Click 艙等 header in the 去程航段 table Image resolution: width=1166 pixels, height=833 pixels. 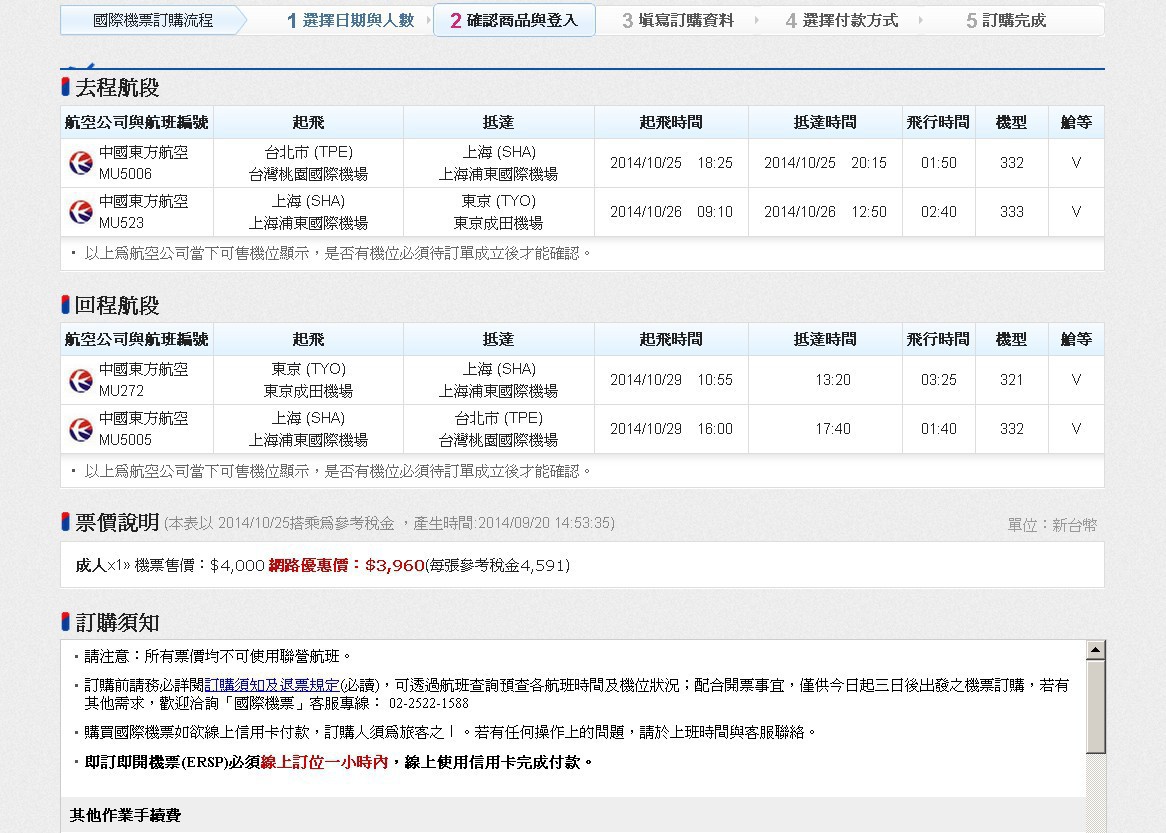[x=1076, y=122]
